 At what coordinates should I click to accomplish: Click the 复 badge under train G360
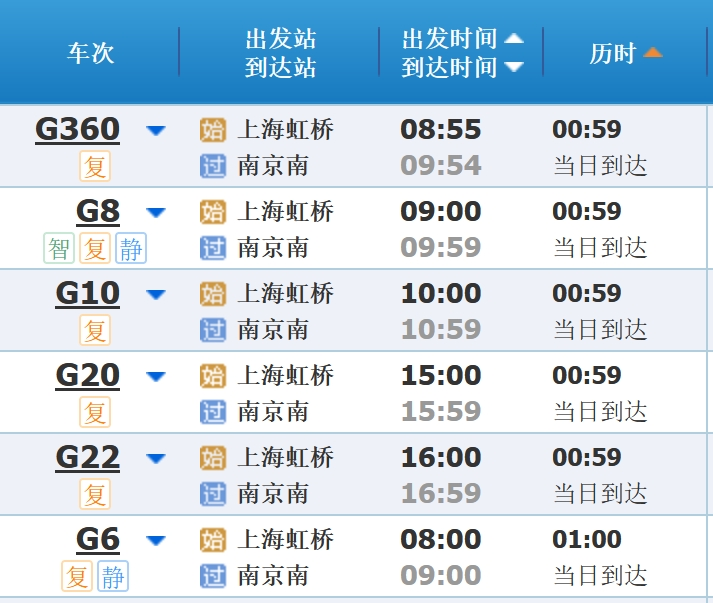click(x=95, y=166)
